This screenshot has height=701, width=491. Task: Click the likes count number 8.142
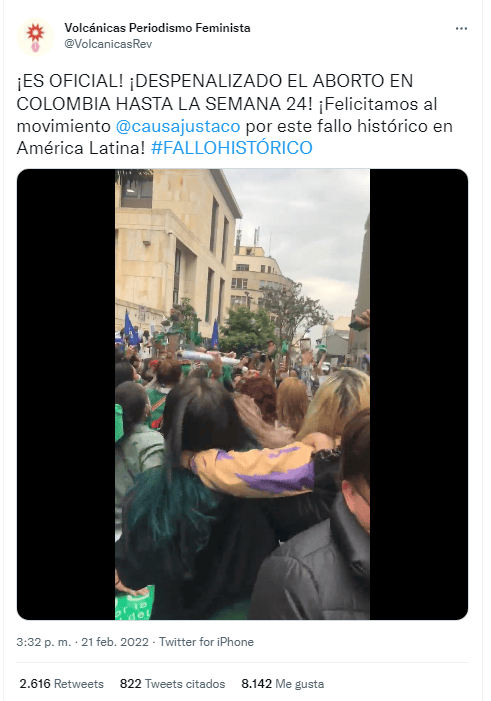tap(257, 684)
